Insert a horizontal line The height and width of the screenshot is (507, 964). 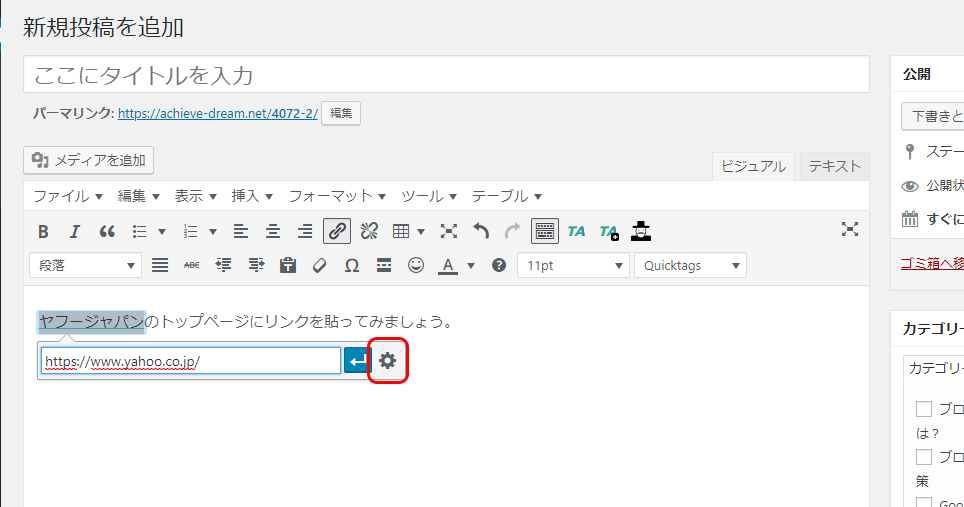tap(384, 265)
